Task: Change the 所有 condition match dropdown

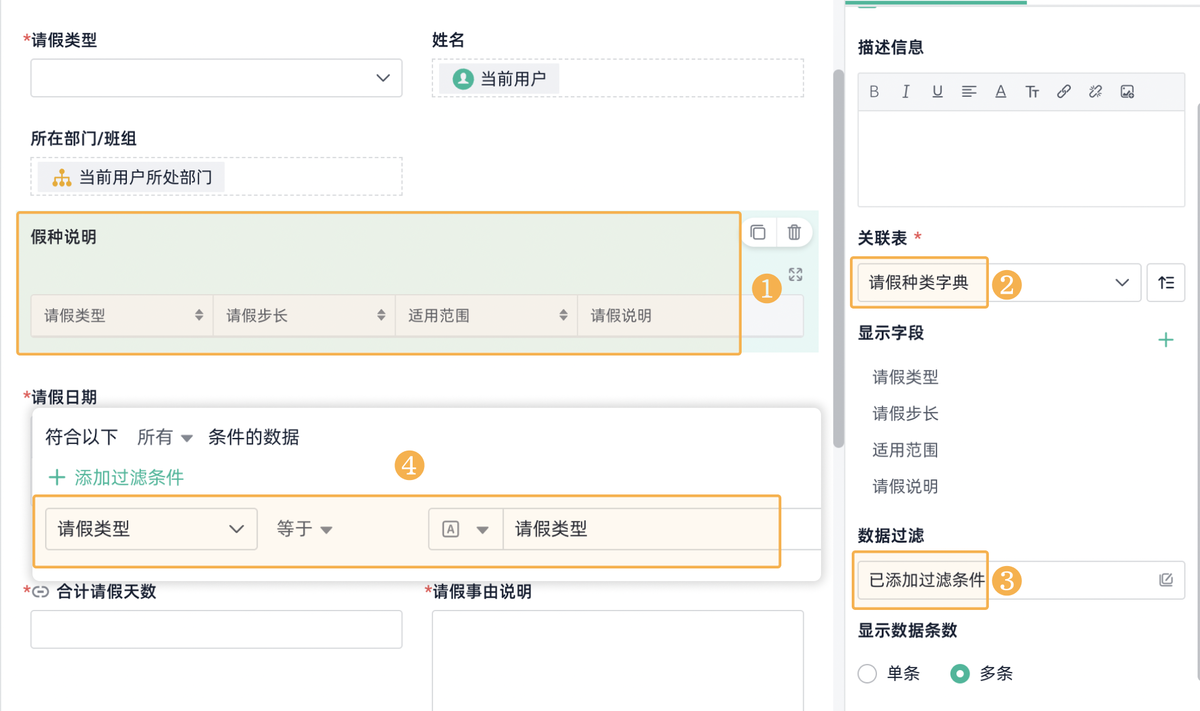Action: tap(164, 438)
